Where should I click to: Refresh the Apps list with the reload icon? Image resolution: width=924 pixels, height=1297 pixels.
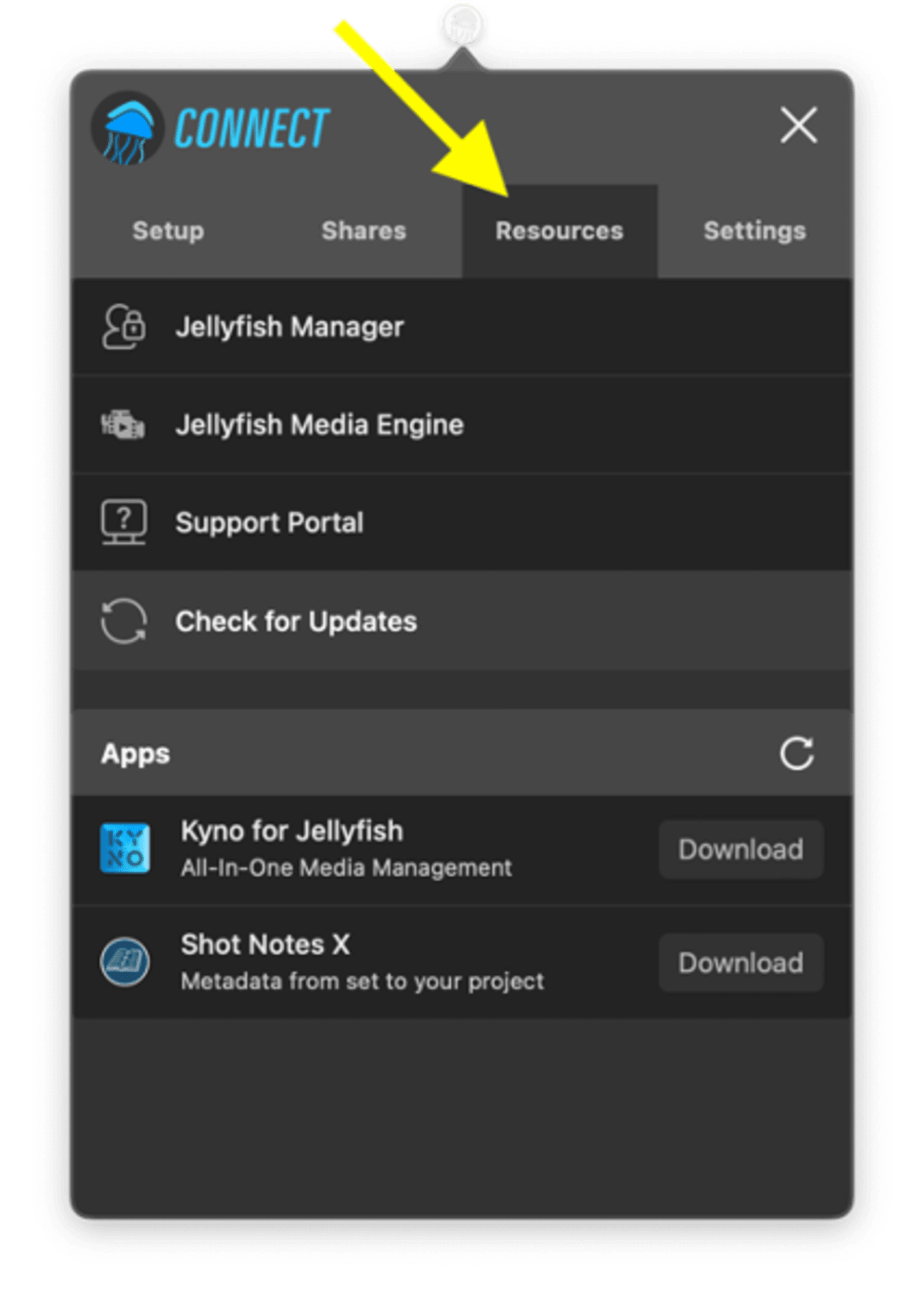[x=797, y=753]
